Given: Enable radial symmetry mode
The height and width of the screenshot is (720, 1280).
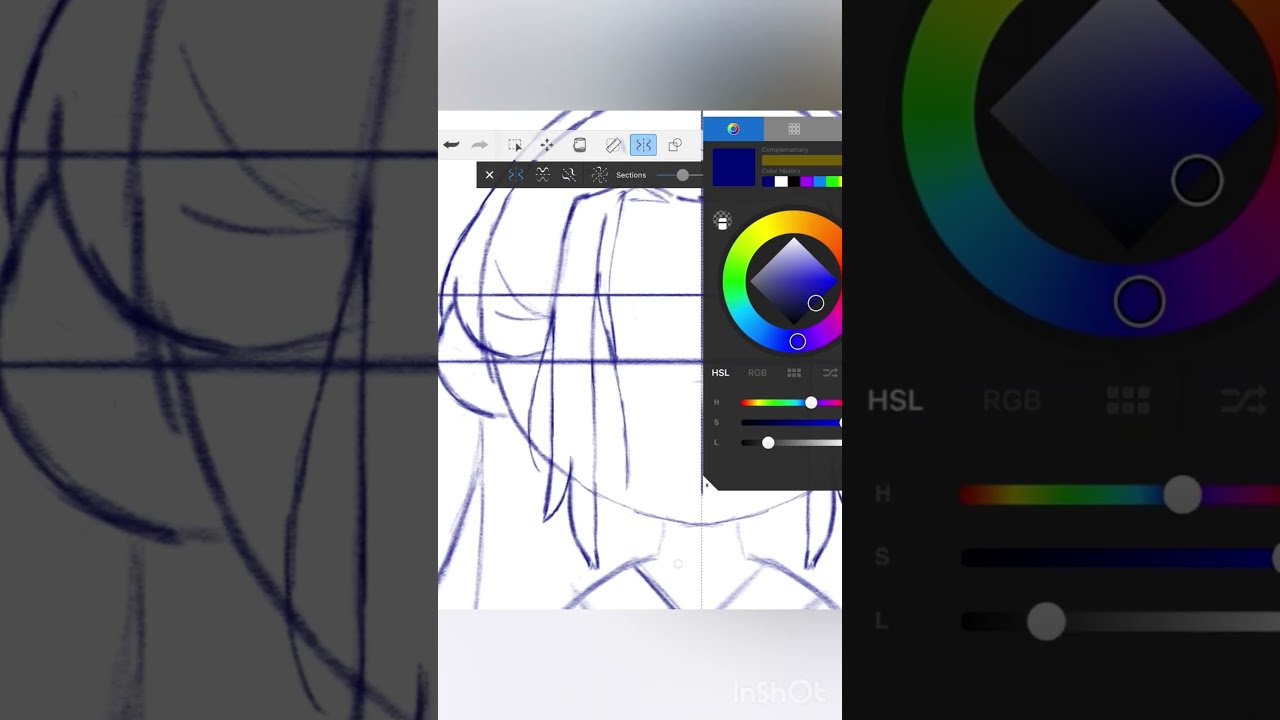Looking at the screenshot, I should 599,175.
